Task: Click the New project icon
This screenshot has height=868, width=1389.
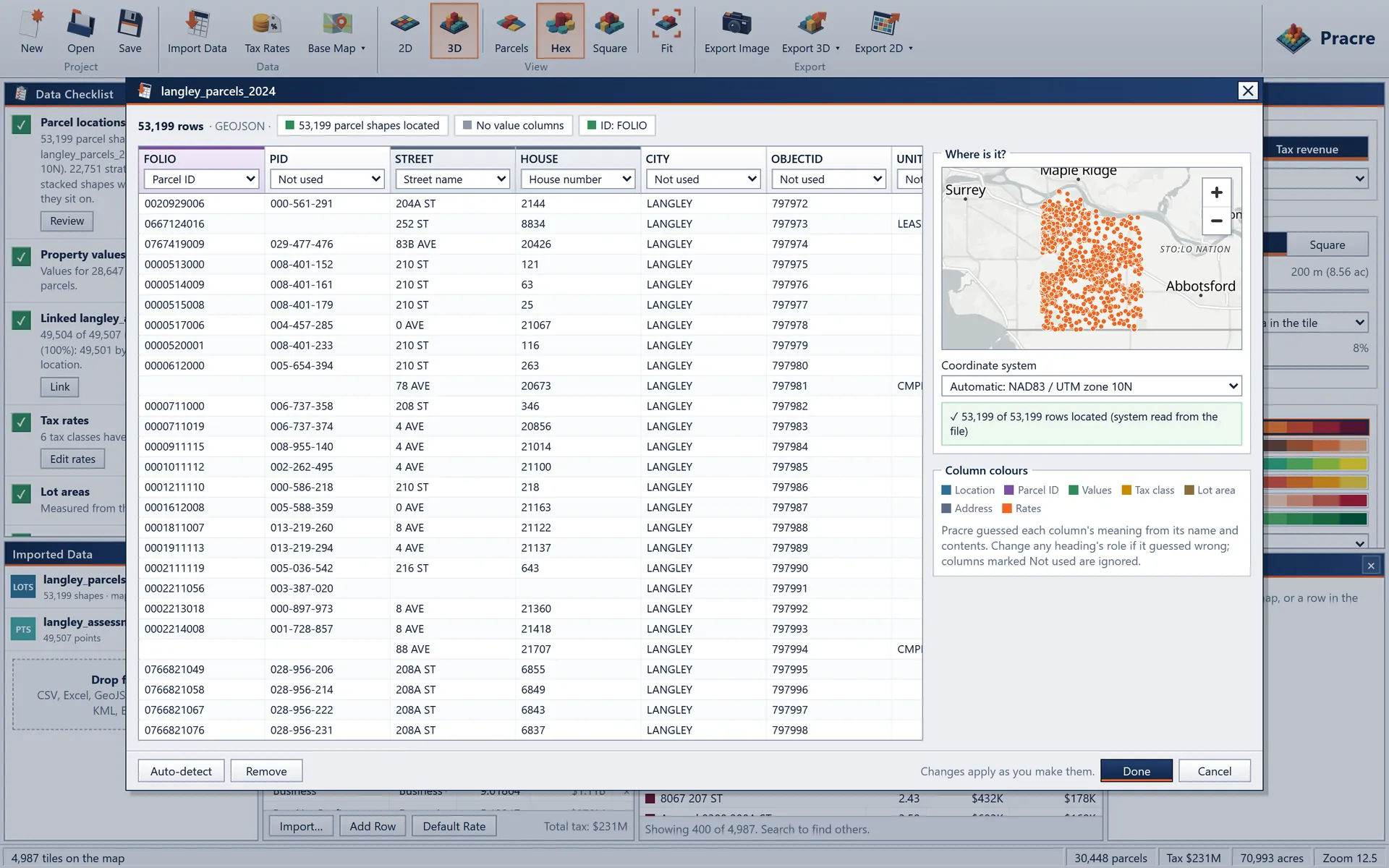Action: pyautogui.click(x=31, y=33)
